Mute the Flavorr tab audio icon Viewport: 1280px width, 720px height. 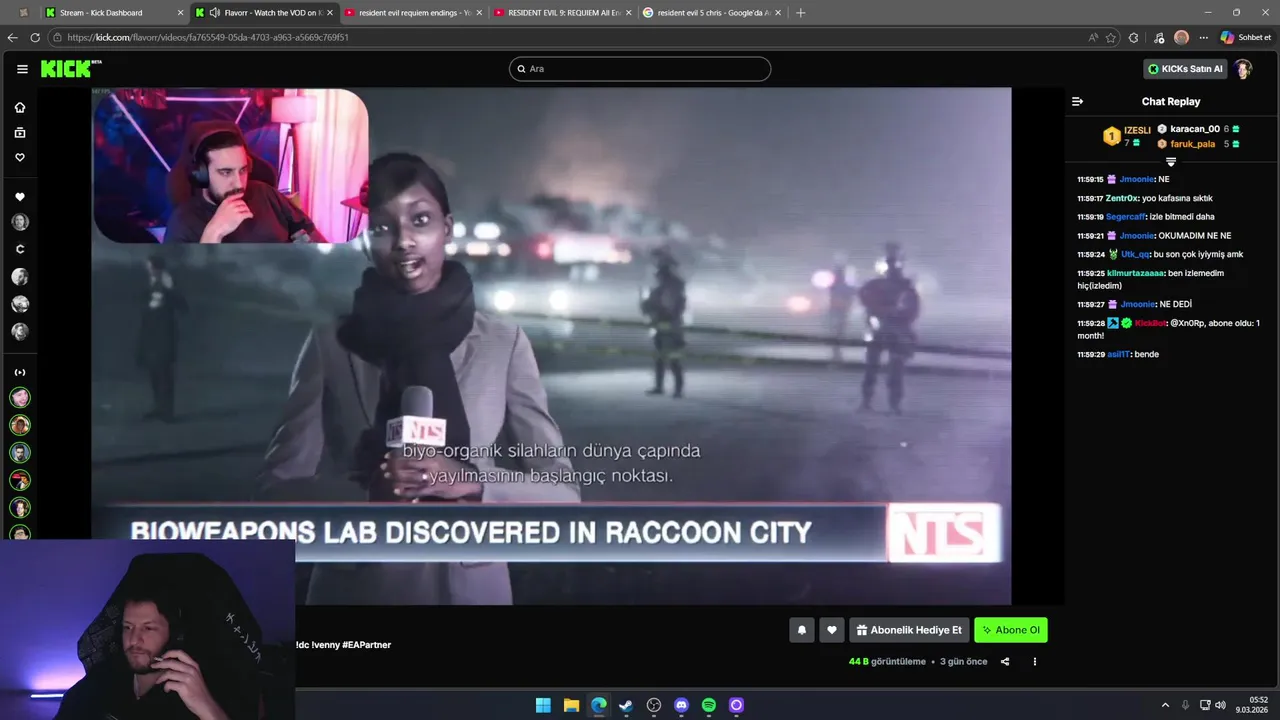(214, 13)
